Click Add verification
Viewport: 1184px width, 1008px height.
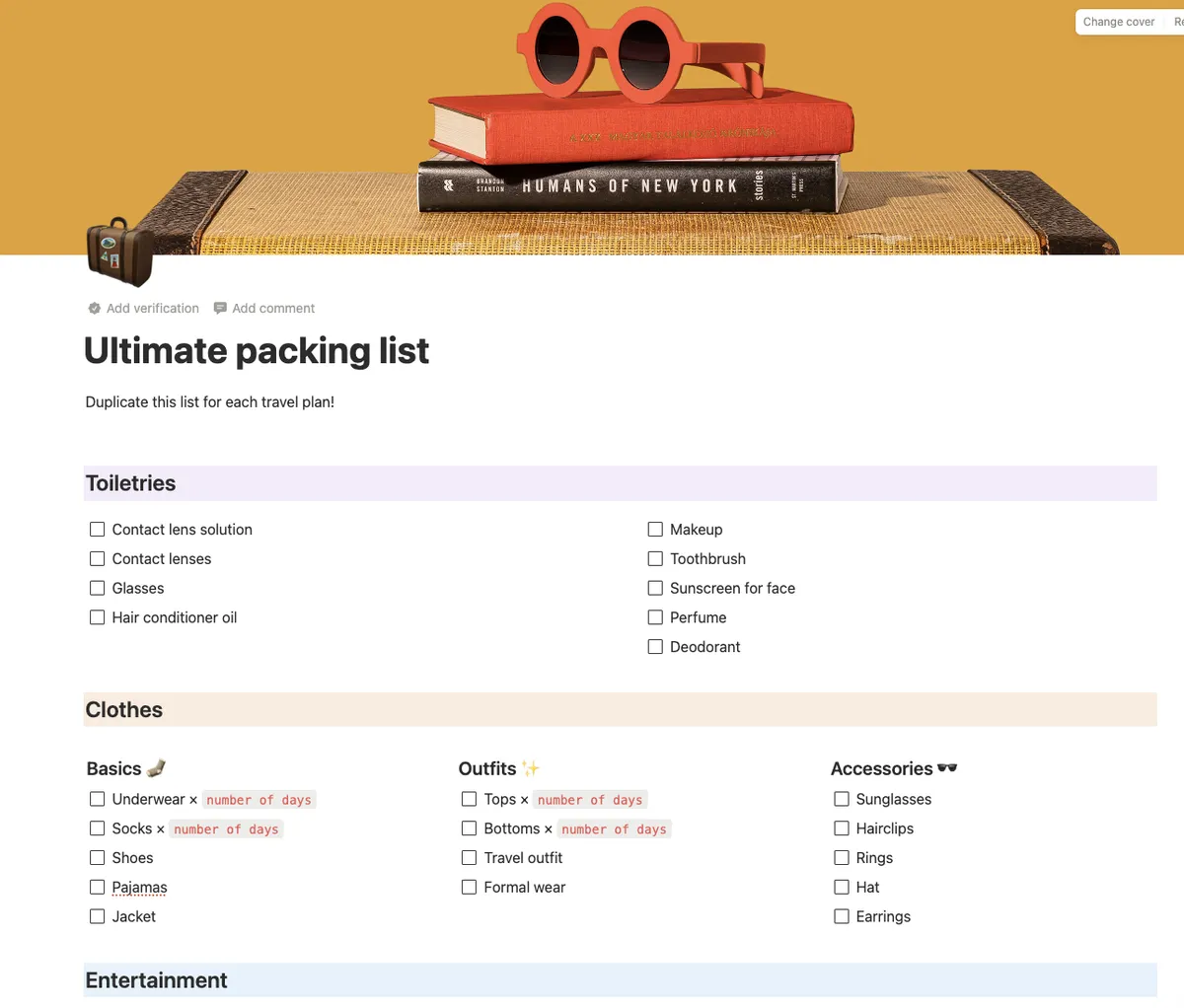pyautogui.click(x=153, y=308)
